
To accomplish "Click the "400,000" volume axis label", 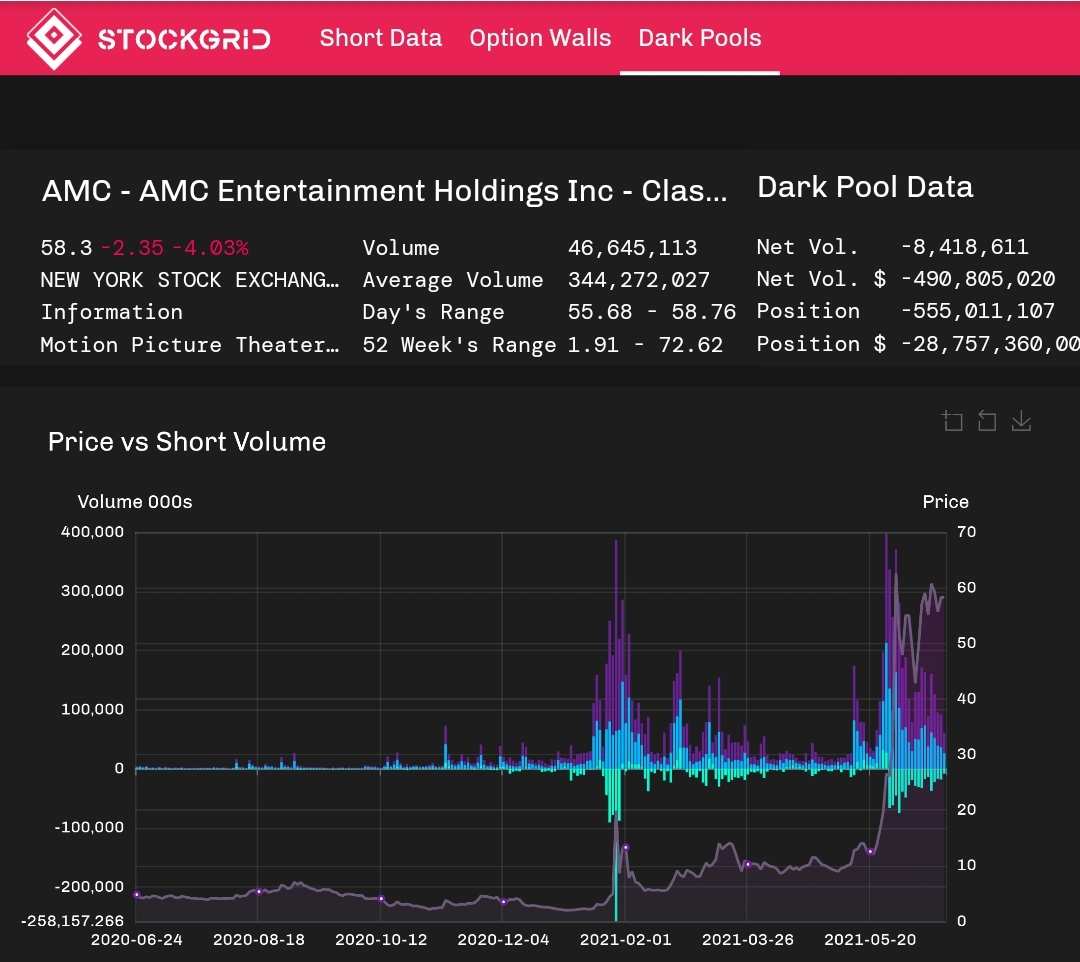I will pos(92,532).
